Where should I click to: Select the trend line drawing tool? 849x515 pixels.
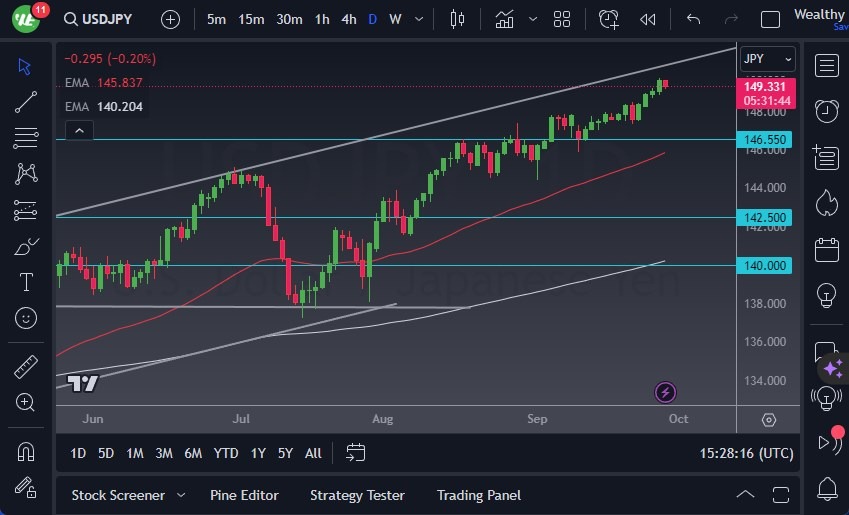26,102
